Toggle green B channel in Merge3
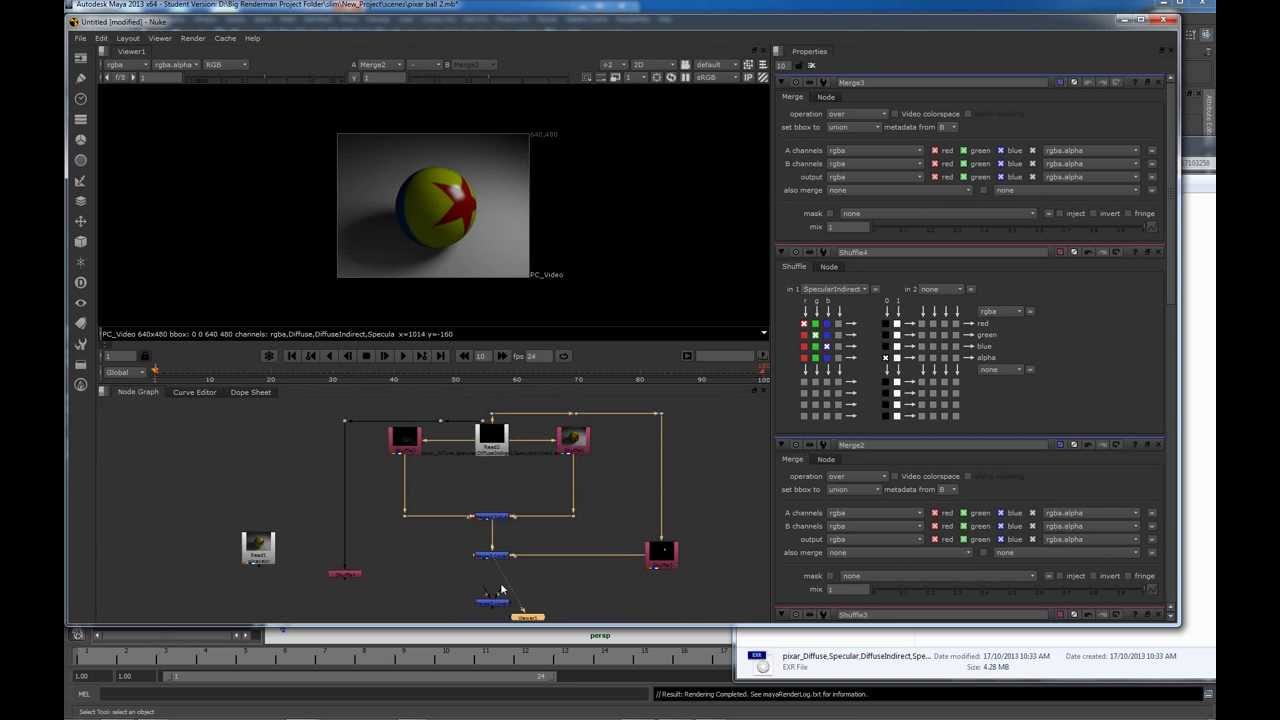The height and width of the screenshot is (720, 1280). tap(963, 163)
